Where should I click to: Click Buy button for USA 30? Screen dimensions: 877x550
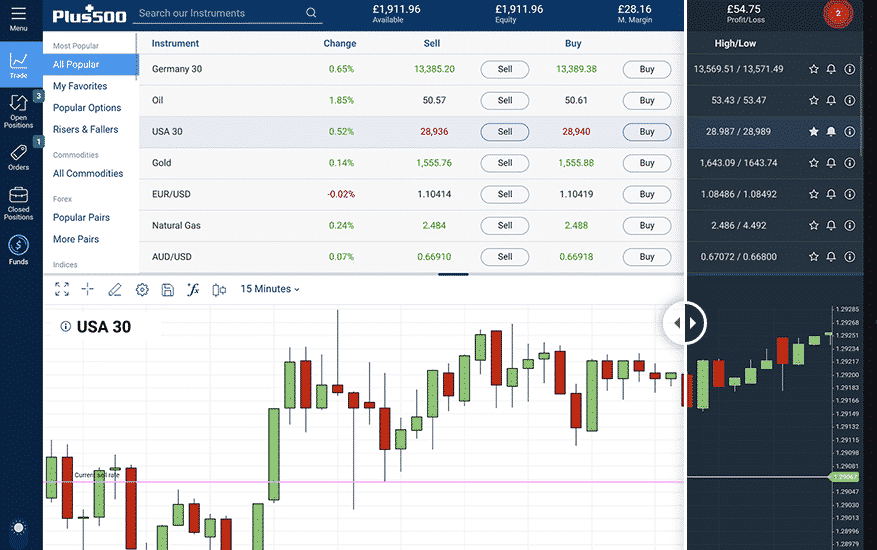[x=647, y=131]
